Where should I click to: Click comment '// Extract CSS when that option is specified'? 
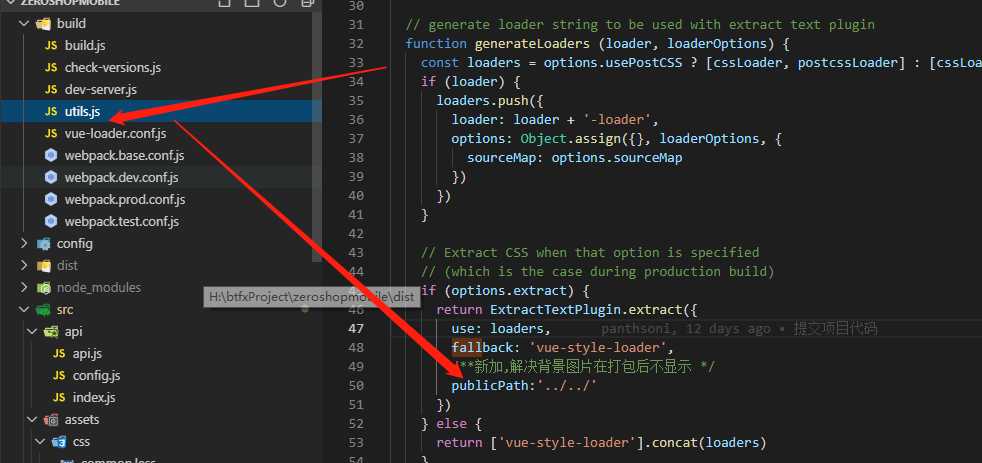tap(590, 252)
